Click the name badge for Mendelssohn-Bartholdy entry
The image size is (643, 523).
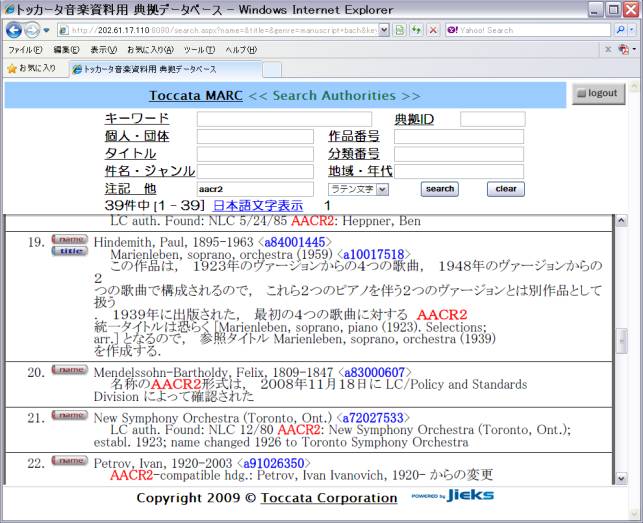(x=69, y=370)
